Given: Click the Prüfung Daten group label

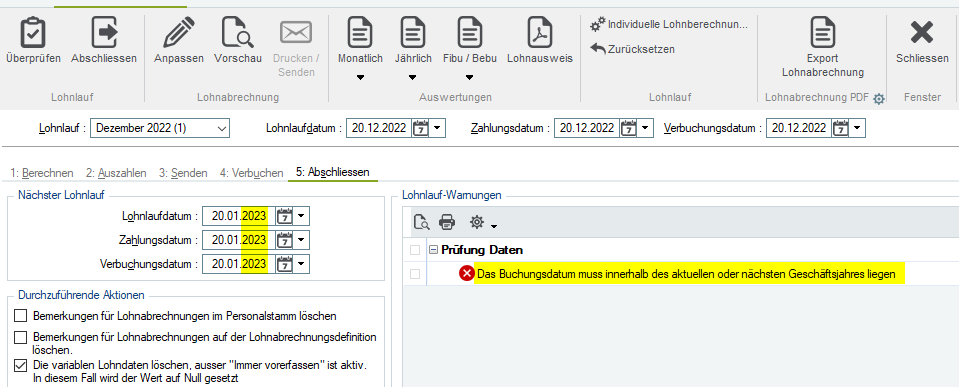Looking at the screenshot, I should [x=481, y=250].
